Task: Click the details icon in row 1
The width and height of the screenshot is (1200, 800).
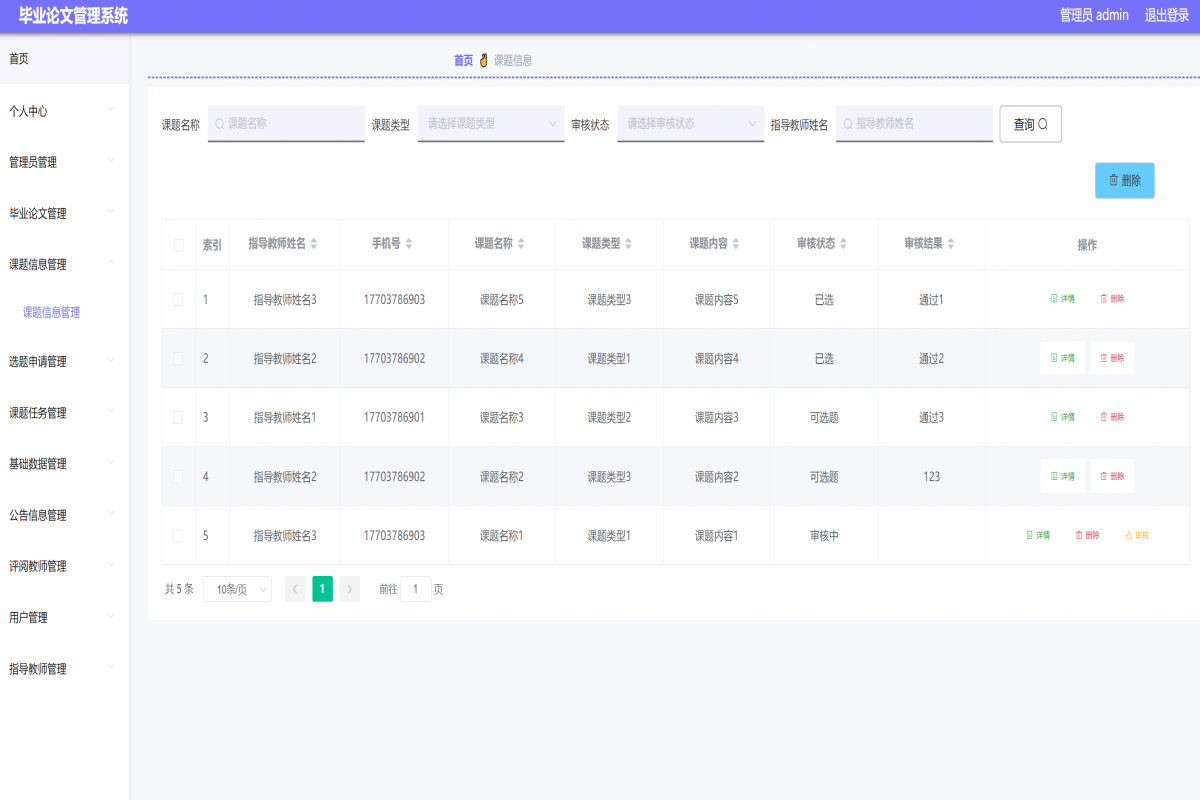Action: pyautogui.click(x=1062, y=299)
